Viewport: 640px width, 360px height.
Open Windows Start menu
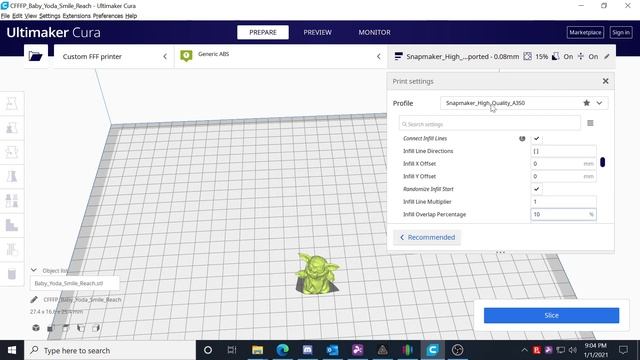pyautogui.click(x=12, y=350)
